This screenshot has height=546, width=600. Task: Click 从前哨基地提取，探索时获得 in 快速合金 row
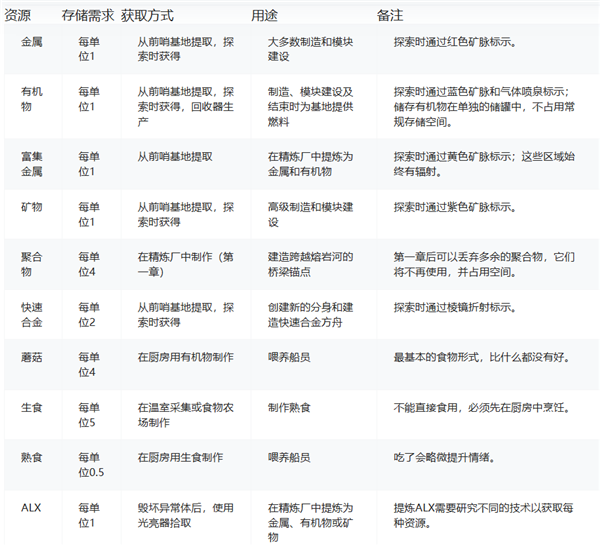coord(186,315)
